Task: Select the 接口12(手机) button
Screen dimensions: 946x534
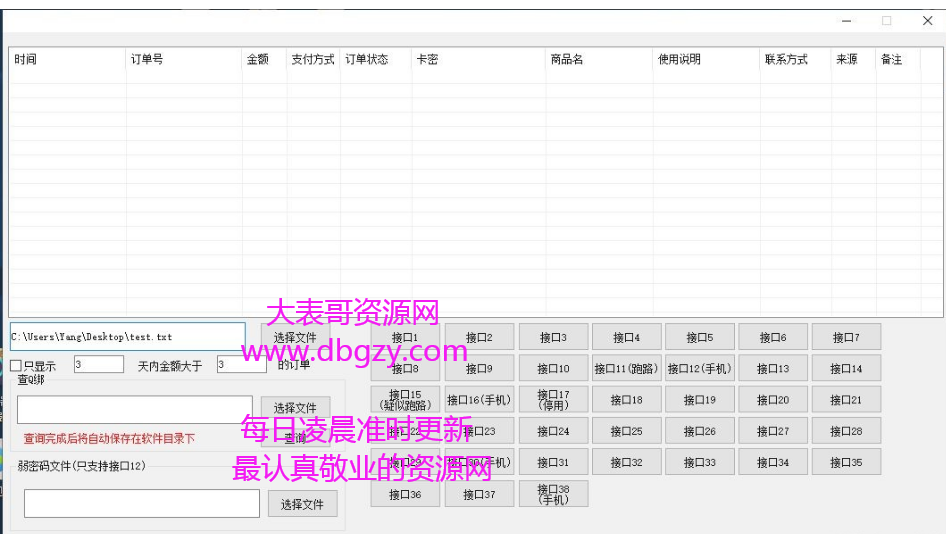Action: pyautogui.click(x=700, y=369)
